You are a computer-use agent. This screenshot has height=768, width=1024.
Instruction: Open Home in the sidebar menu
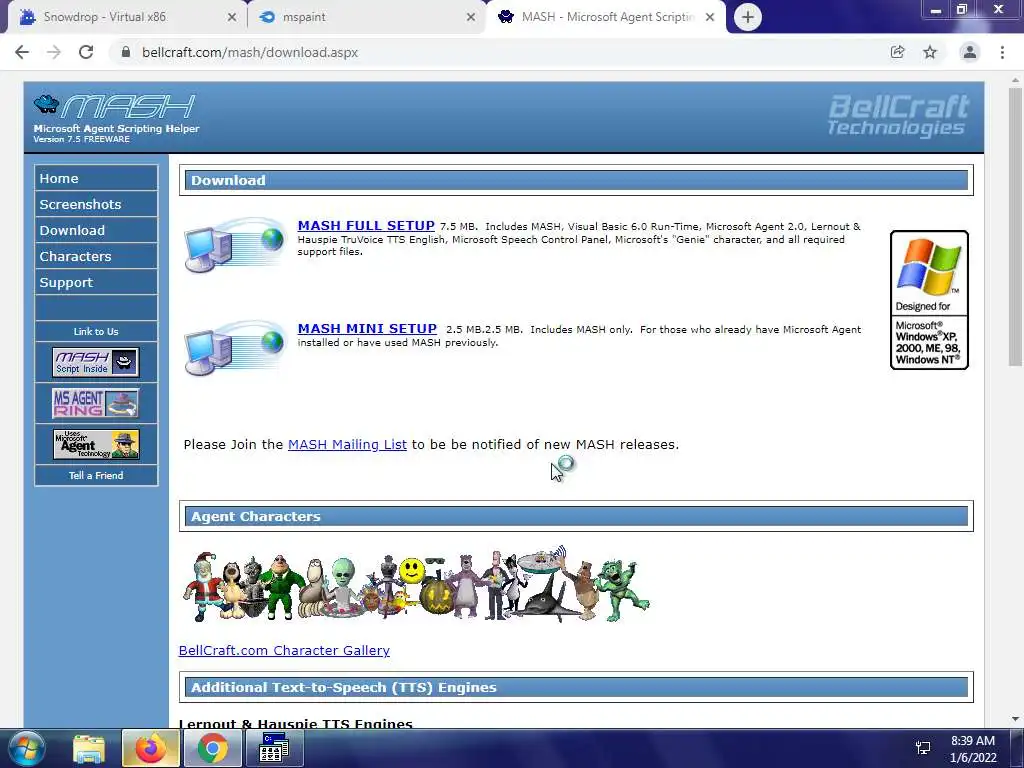[x=96, y=178]
